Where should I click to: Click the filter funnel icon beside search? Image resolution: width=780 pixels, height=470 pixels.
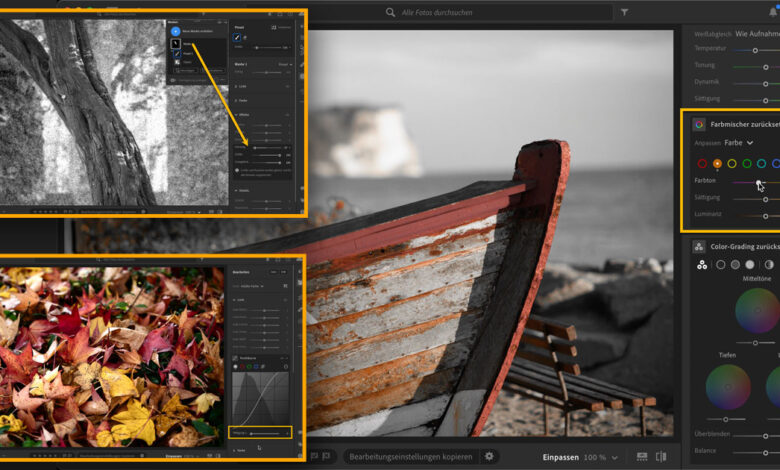[x=625, y=12]
